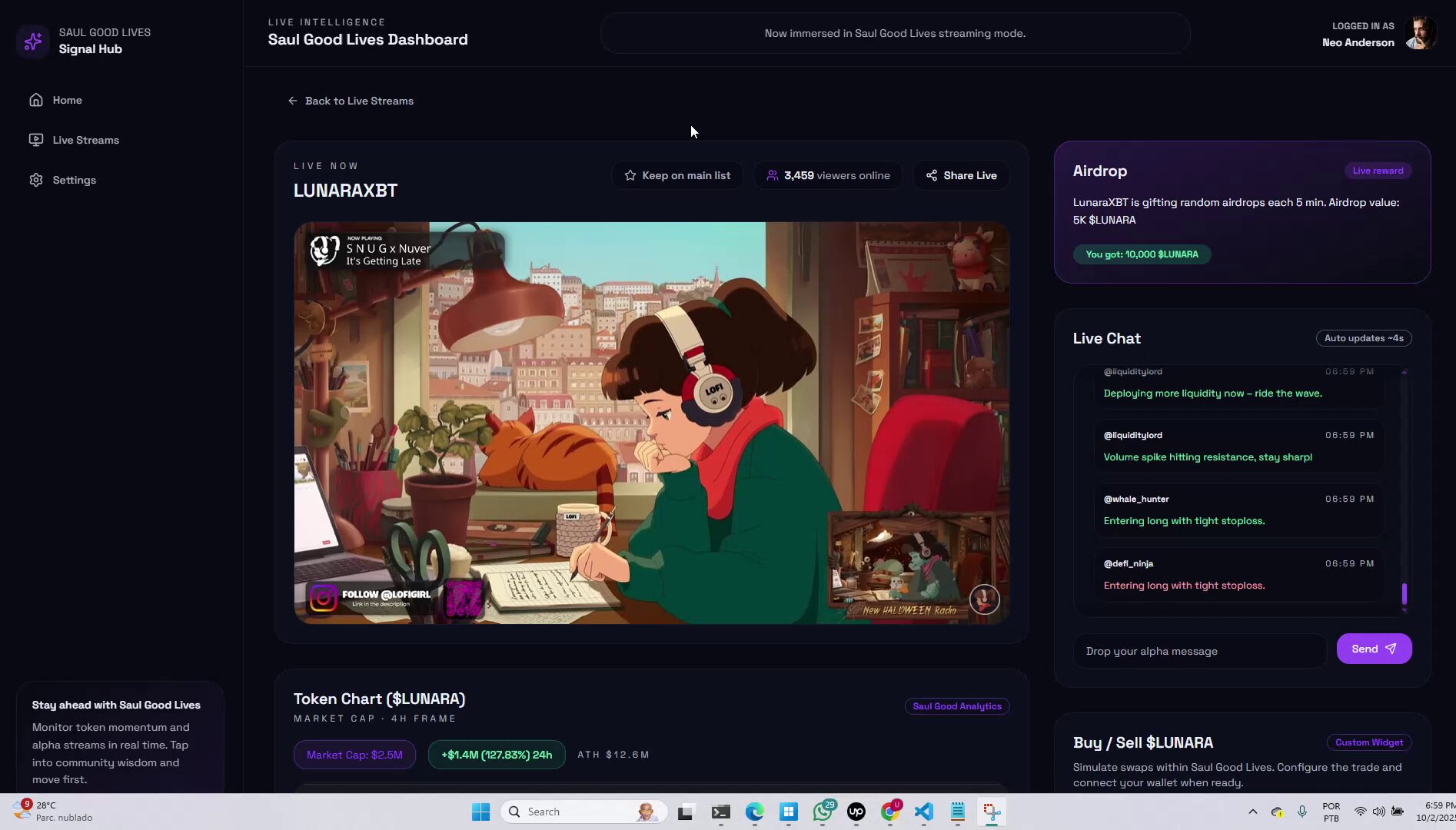The width and height of the screenshot is (1456, 830).
Task: Open the taskbar clock and calendar
Action: click(1436, 812)
